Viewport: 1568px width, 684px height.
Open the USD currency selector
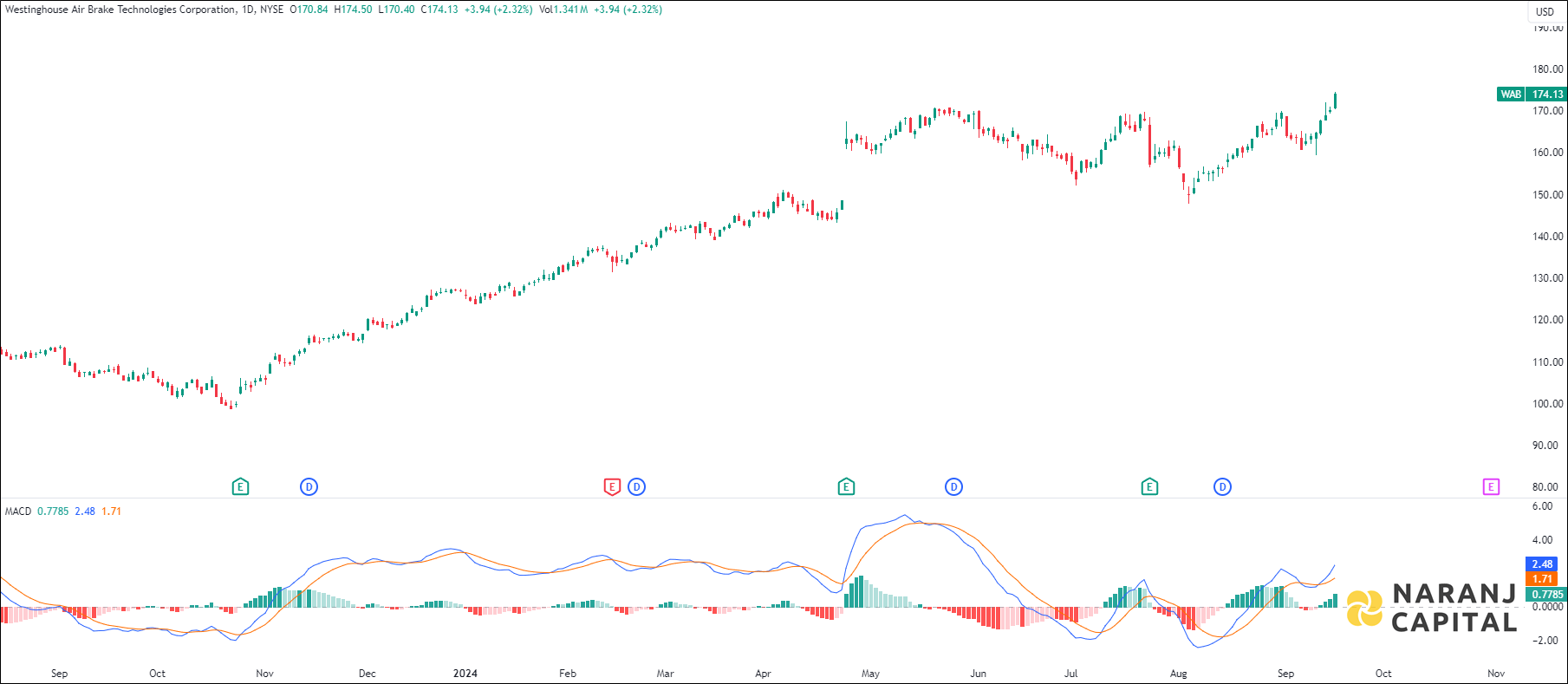[x=1545, y=11]
